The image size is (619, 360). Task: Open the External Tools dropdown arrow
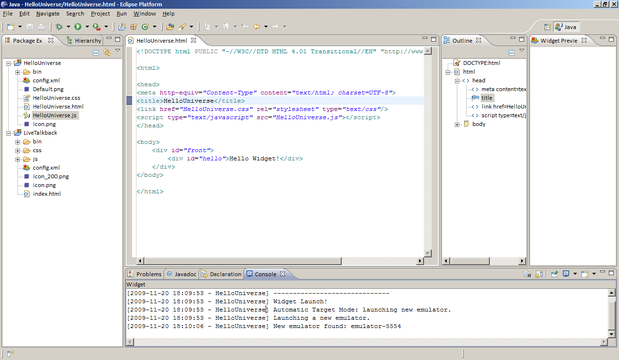point(106,27)
